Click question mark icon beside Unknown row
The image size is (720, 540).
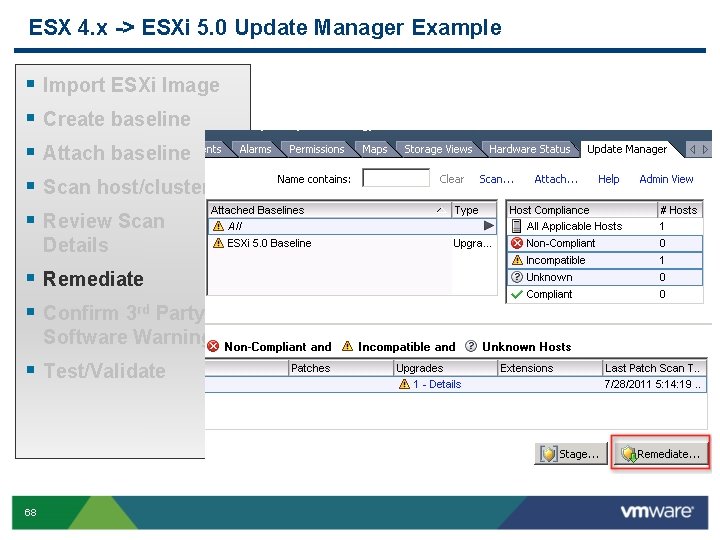point(517,277)
